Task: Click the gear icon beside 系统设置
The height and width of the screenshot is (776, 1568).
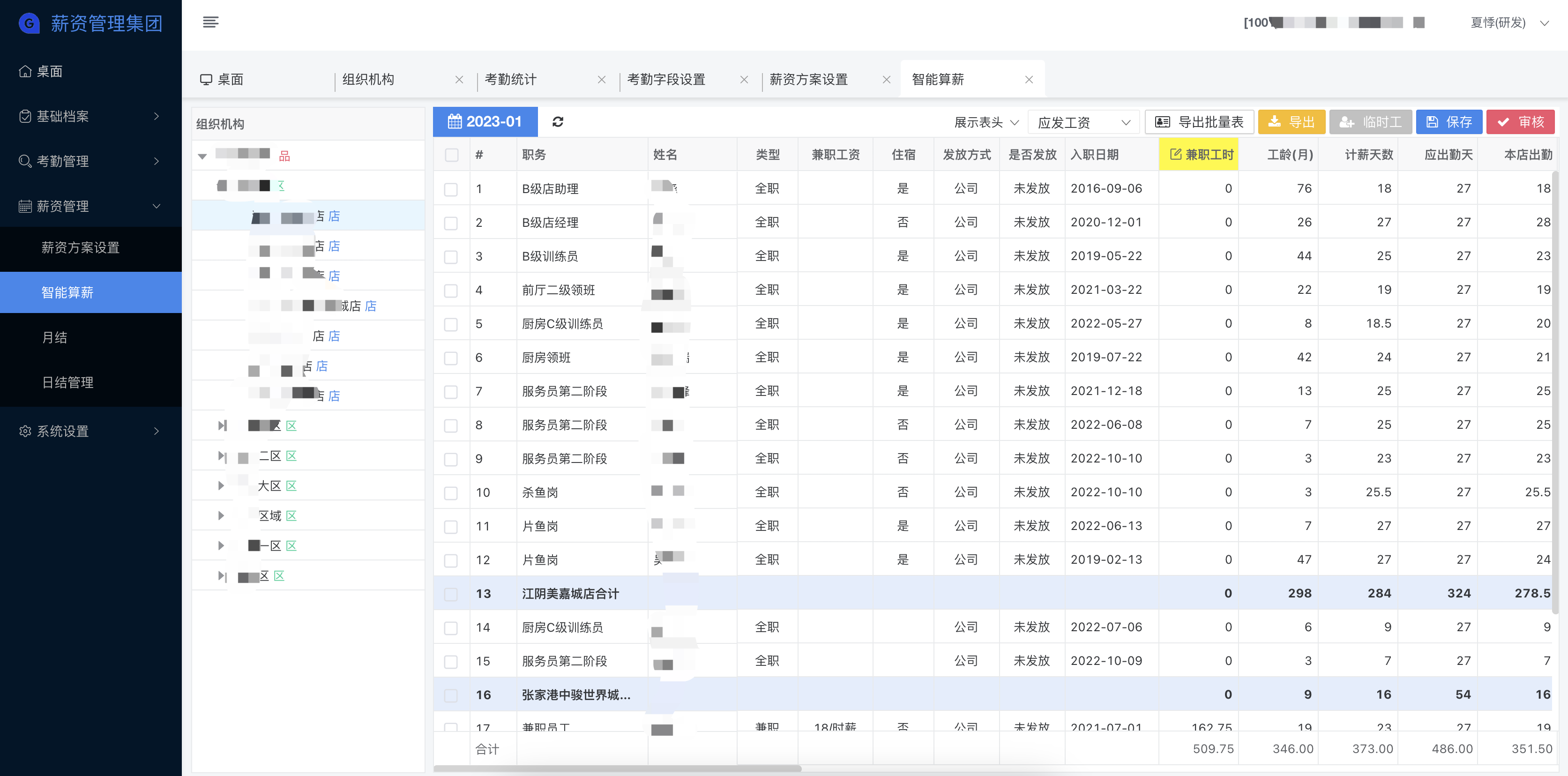Action: pyautogui.click(x=25, y=431)
